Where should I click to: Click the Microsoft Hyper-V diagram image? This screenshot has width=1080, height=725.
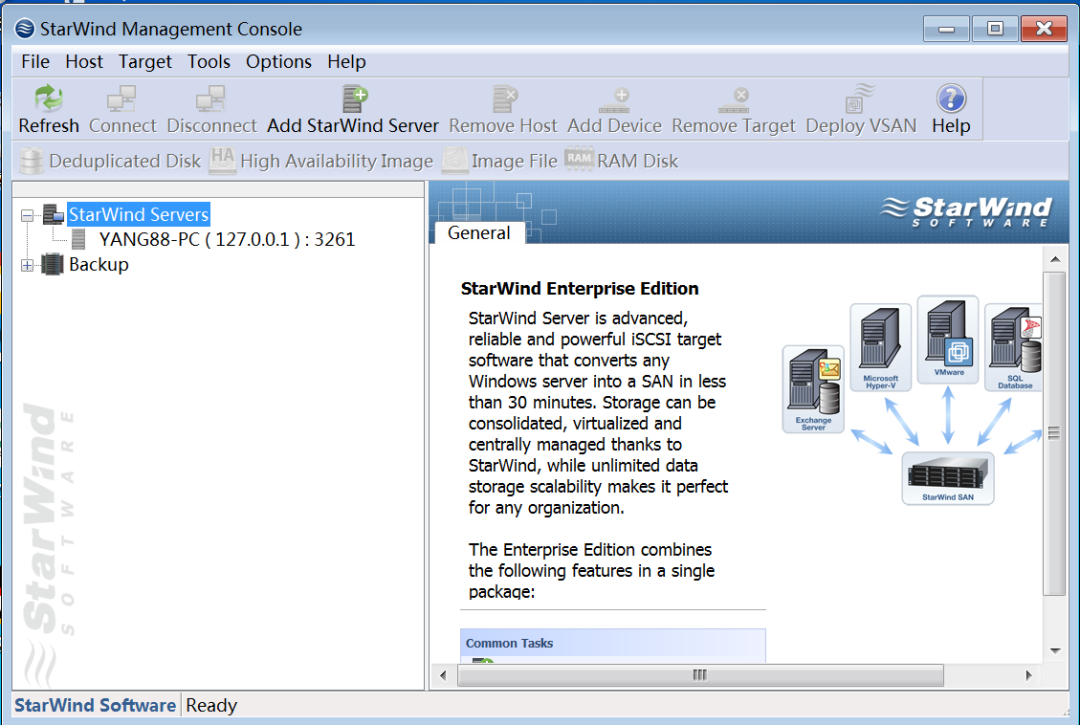[880, 348]
